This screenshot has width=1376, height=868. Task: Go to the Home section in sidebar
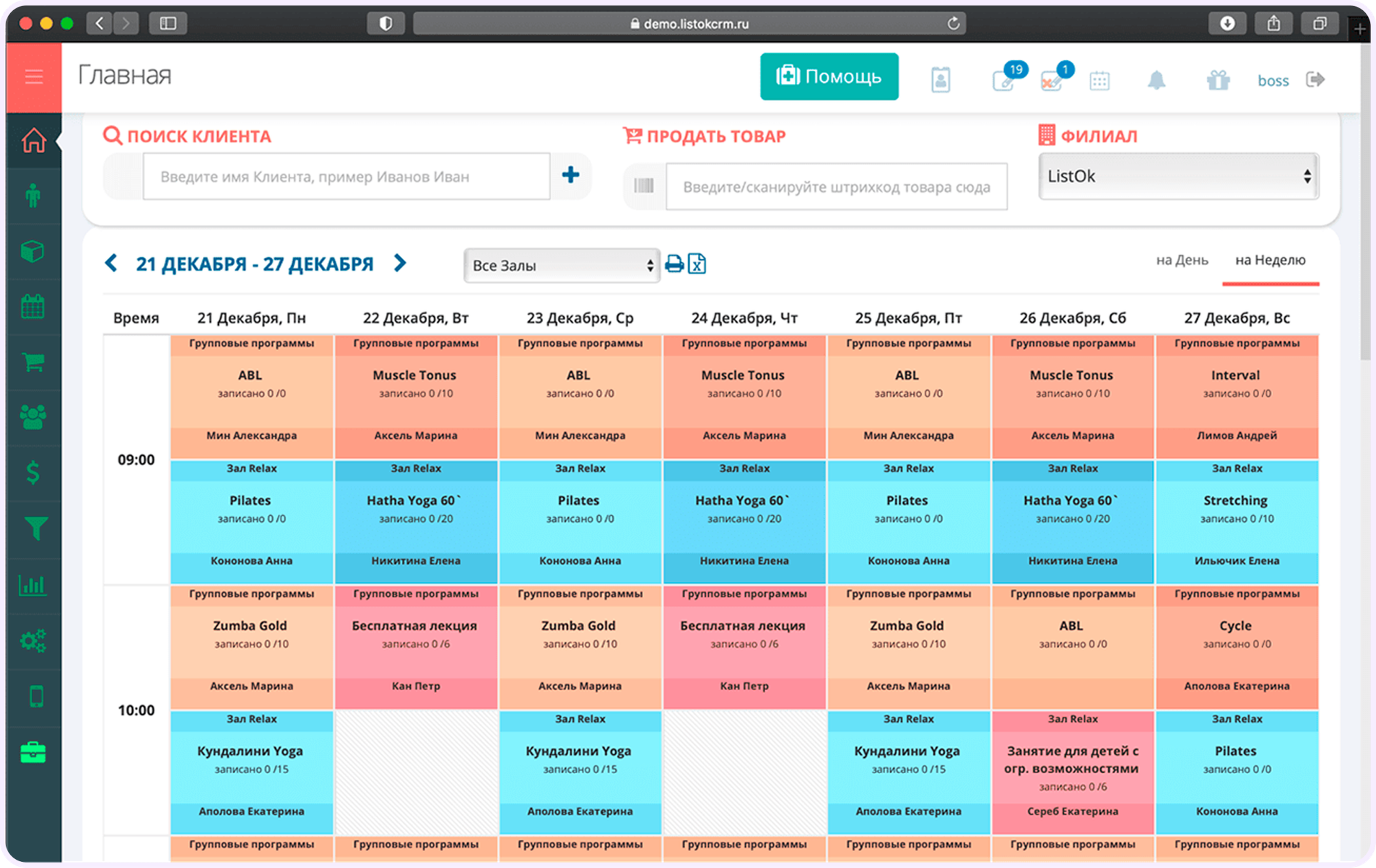coord(33,140)
